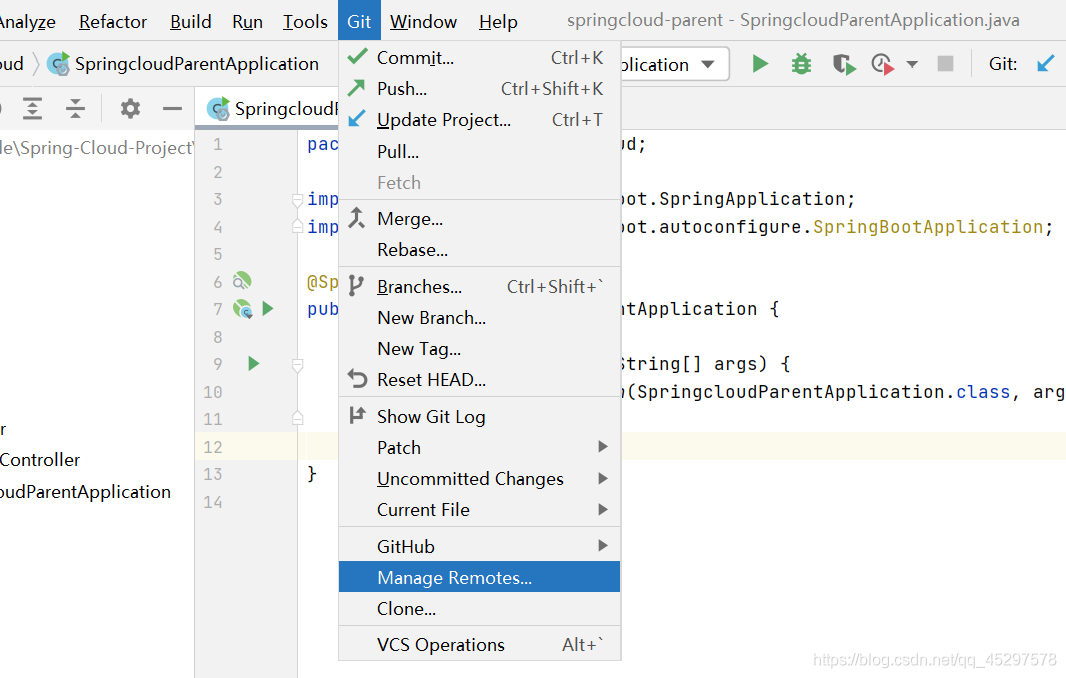Select Manage Remotes menu entry

(x=479, y=578)
